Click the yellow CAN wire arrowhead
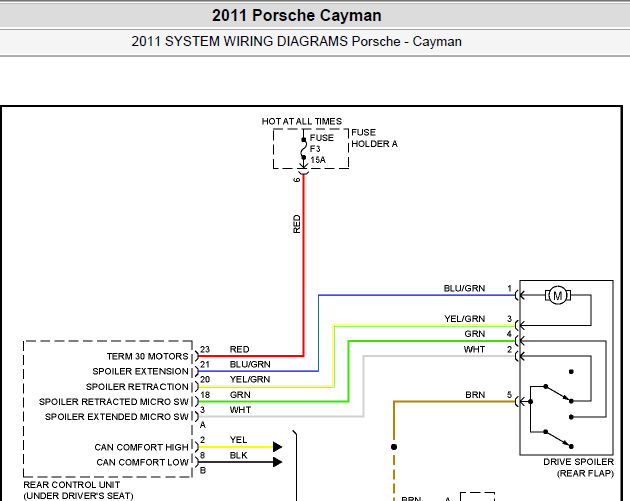 tap(278, 447)
